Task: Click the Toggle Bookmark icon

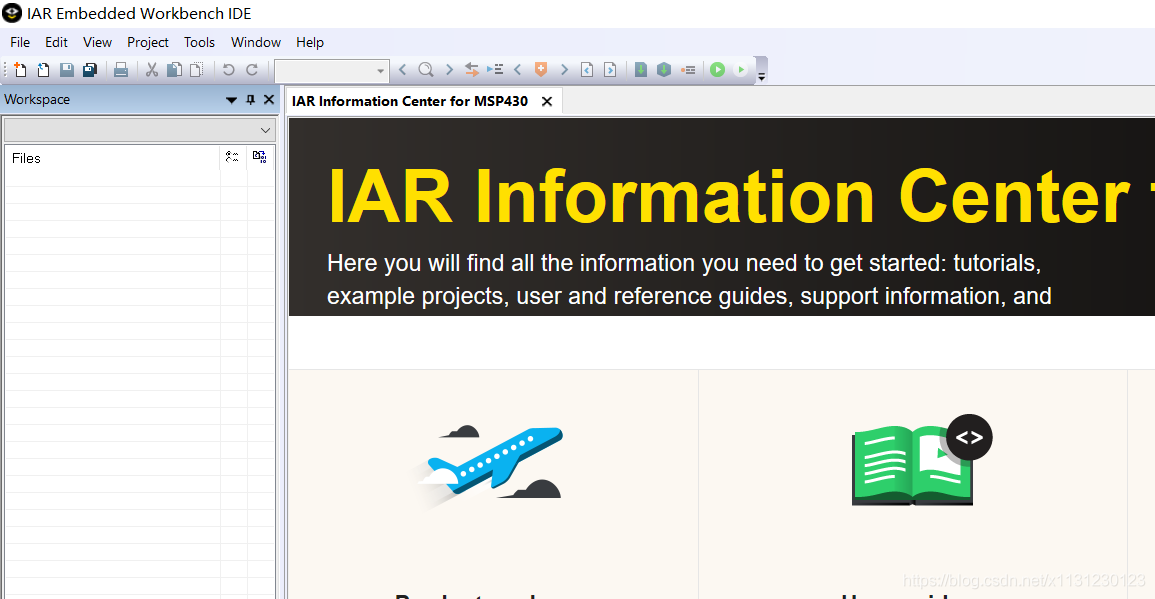Action: 541,70
